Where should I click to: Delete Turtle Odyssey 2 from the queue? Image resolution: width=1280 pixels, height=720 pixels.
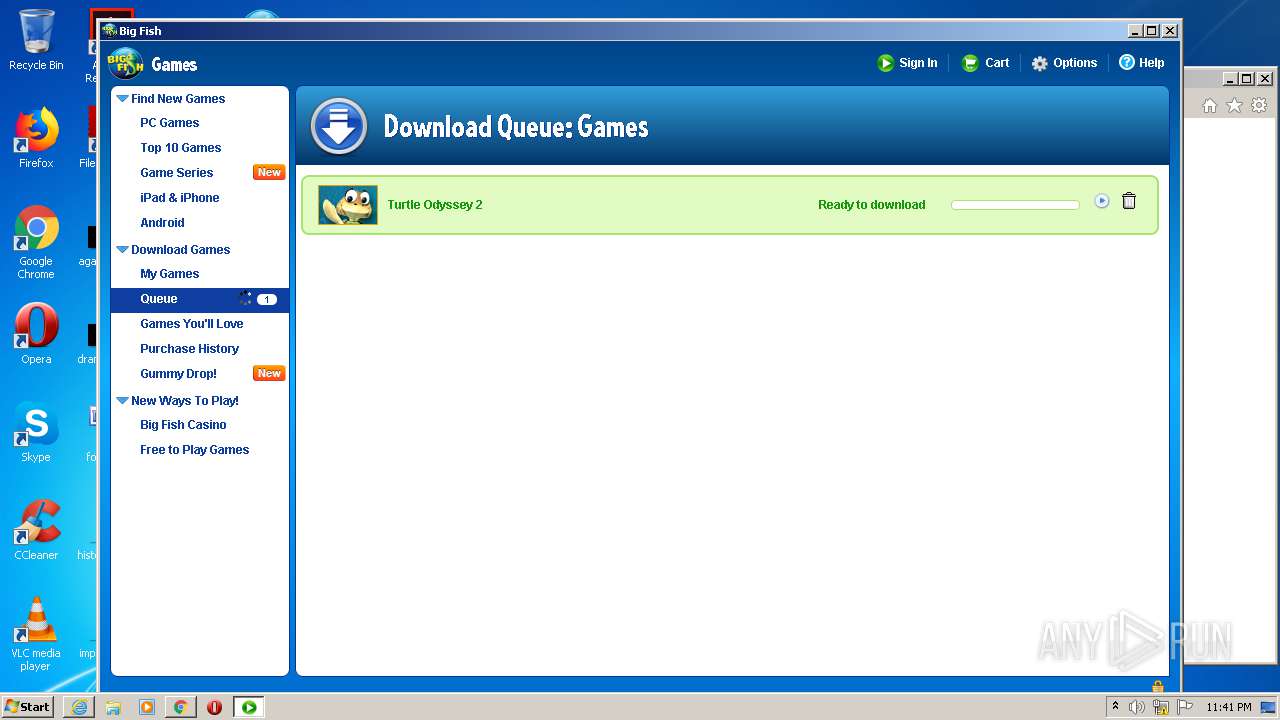tap(1129, 201)
